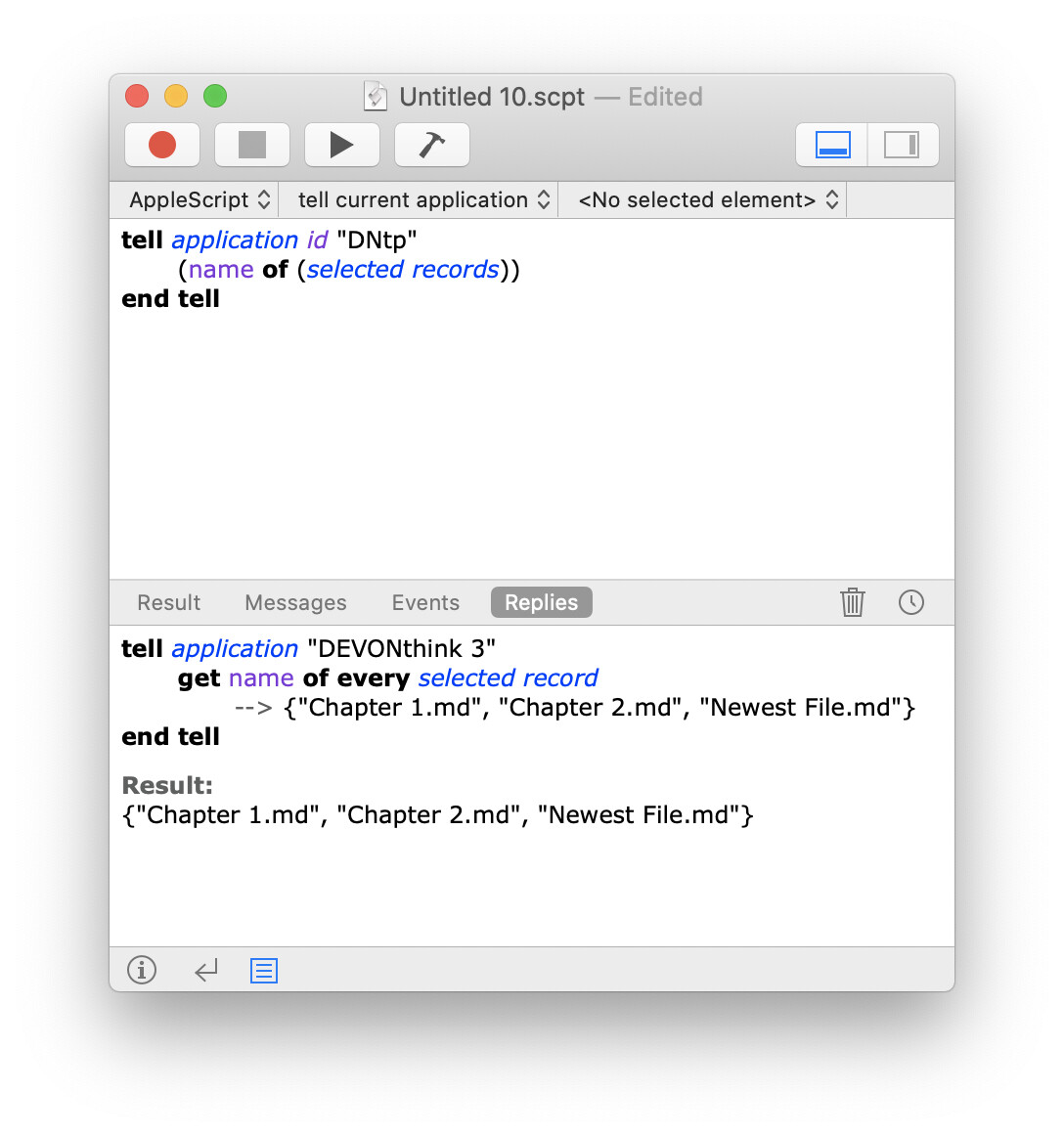Click the Stop script button
Screen dimensions: 1064x1136
(x=252, y=145)
